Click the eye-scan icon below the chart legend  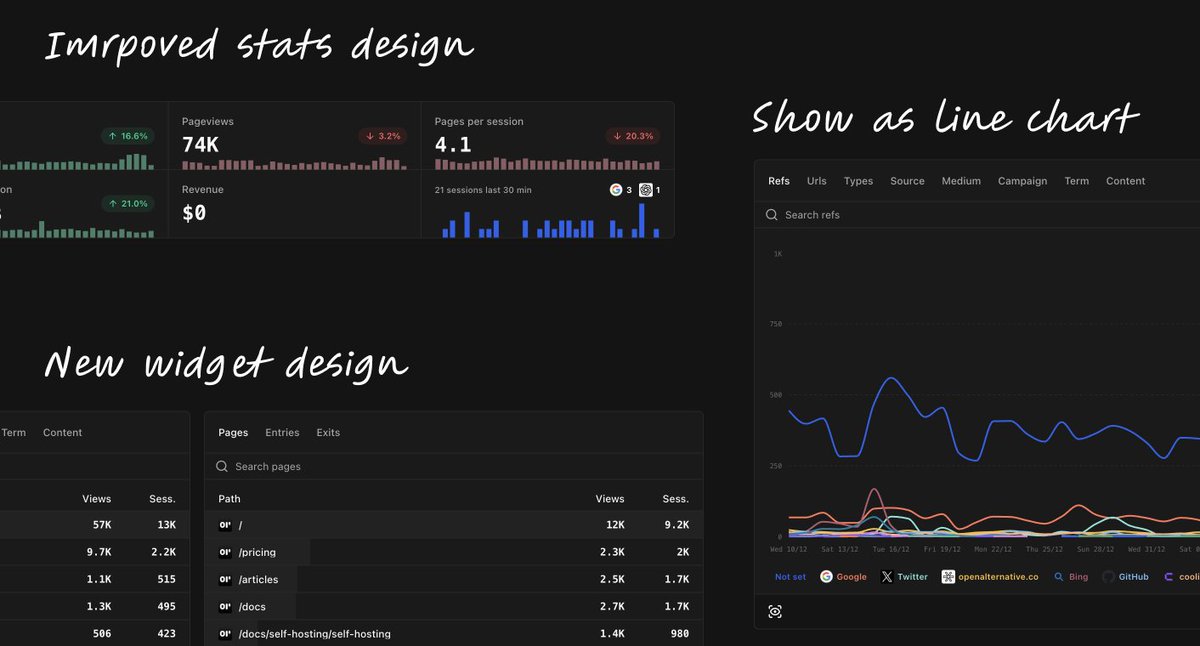click(x=775, y=612)
